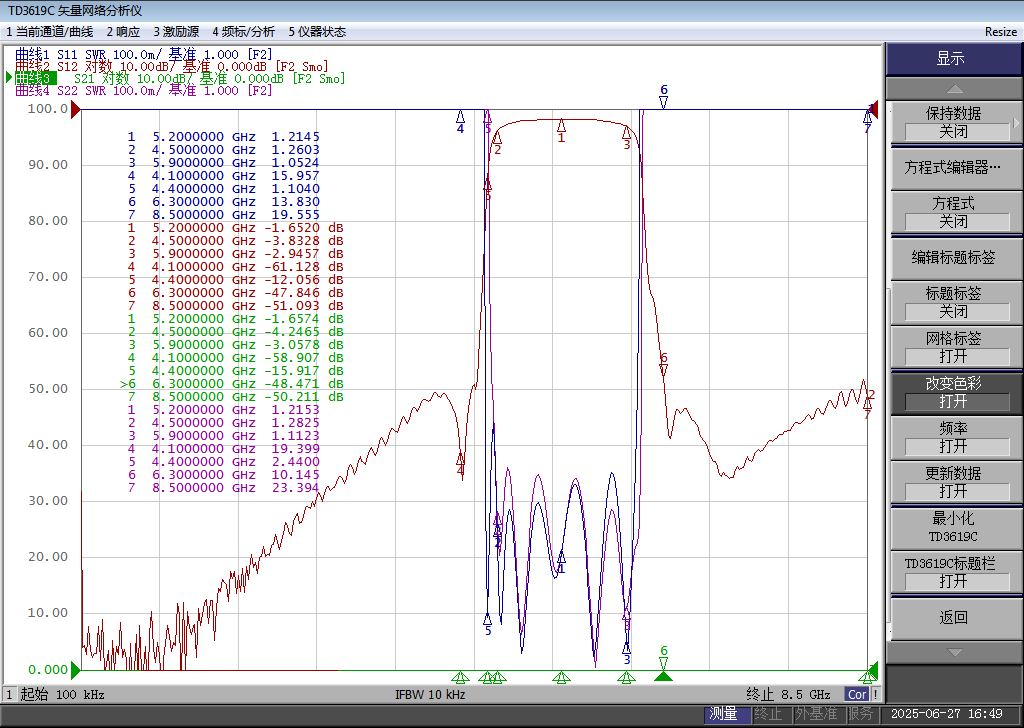Click red reference level arrow at 100.0
The image size is (1024, 728).
tap(76, 110)
